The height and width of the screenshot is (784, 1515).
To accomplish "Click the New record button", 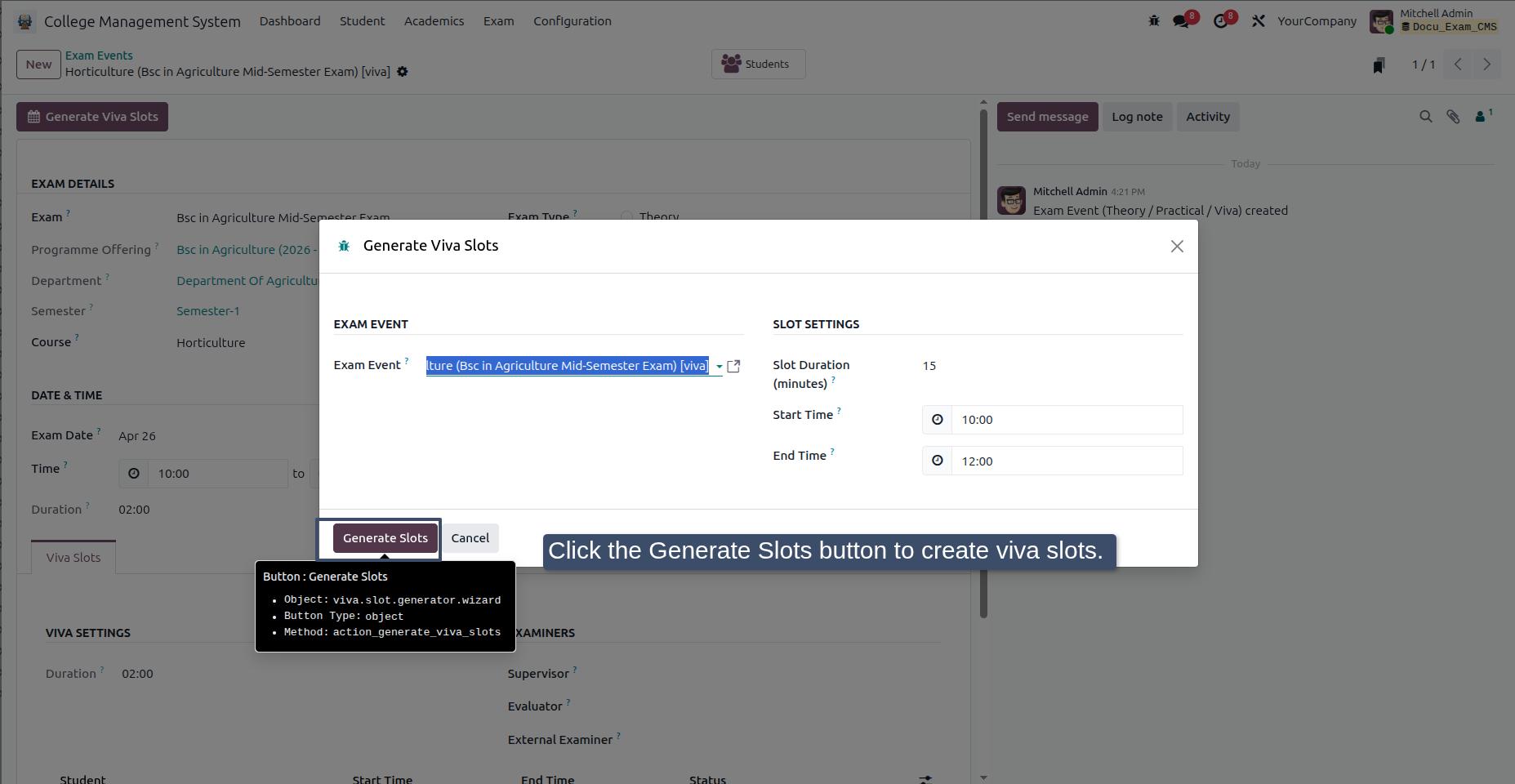I will [x=38, y=65].
